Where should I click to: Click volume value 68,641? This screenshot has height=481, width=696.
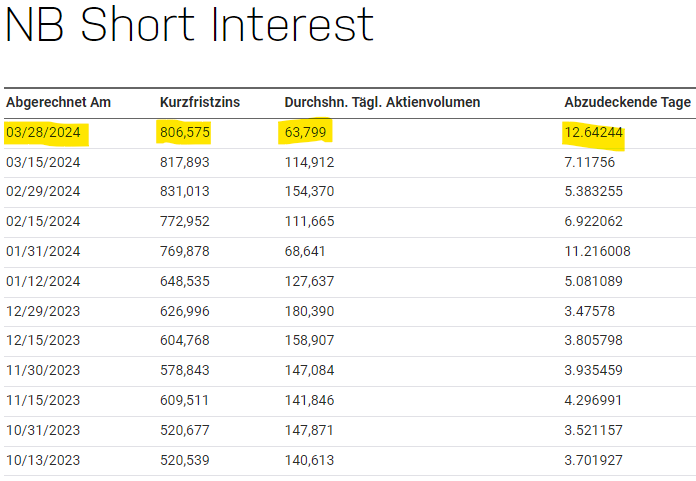(305, 252)
